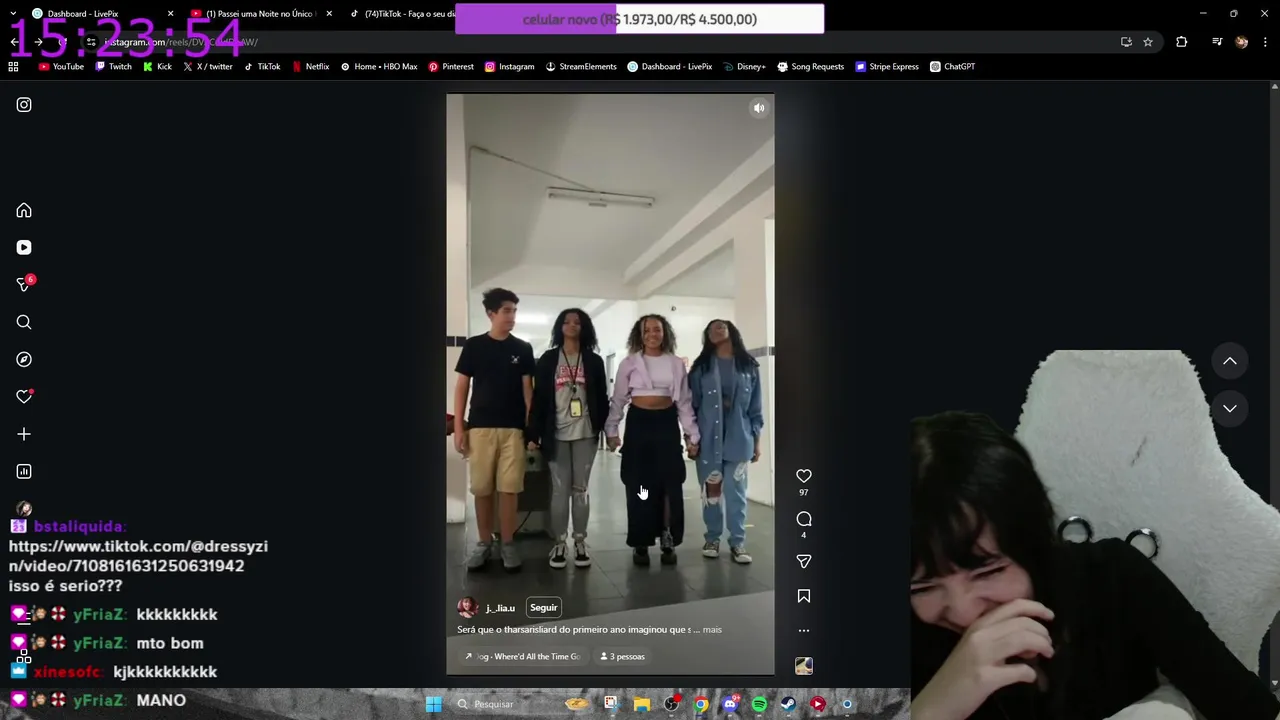Toggle the reel's sound with the speaker icon
Screen dimensions: 1280x720
coord(759,108)
